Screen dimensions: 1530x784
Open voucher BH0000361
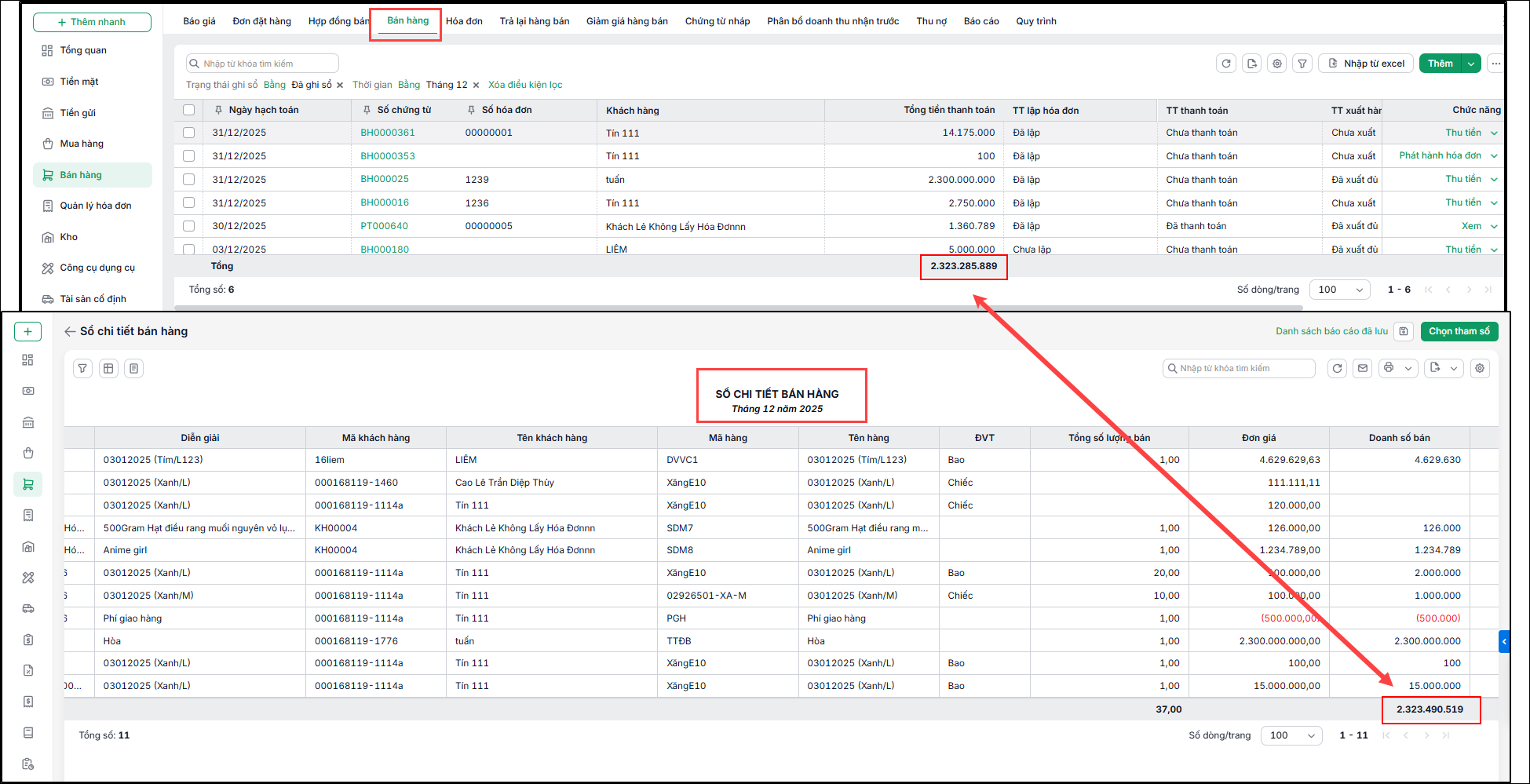click(388, 133)
